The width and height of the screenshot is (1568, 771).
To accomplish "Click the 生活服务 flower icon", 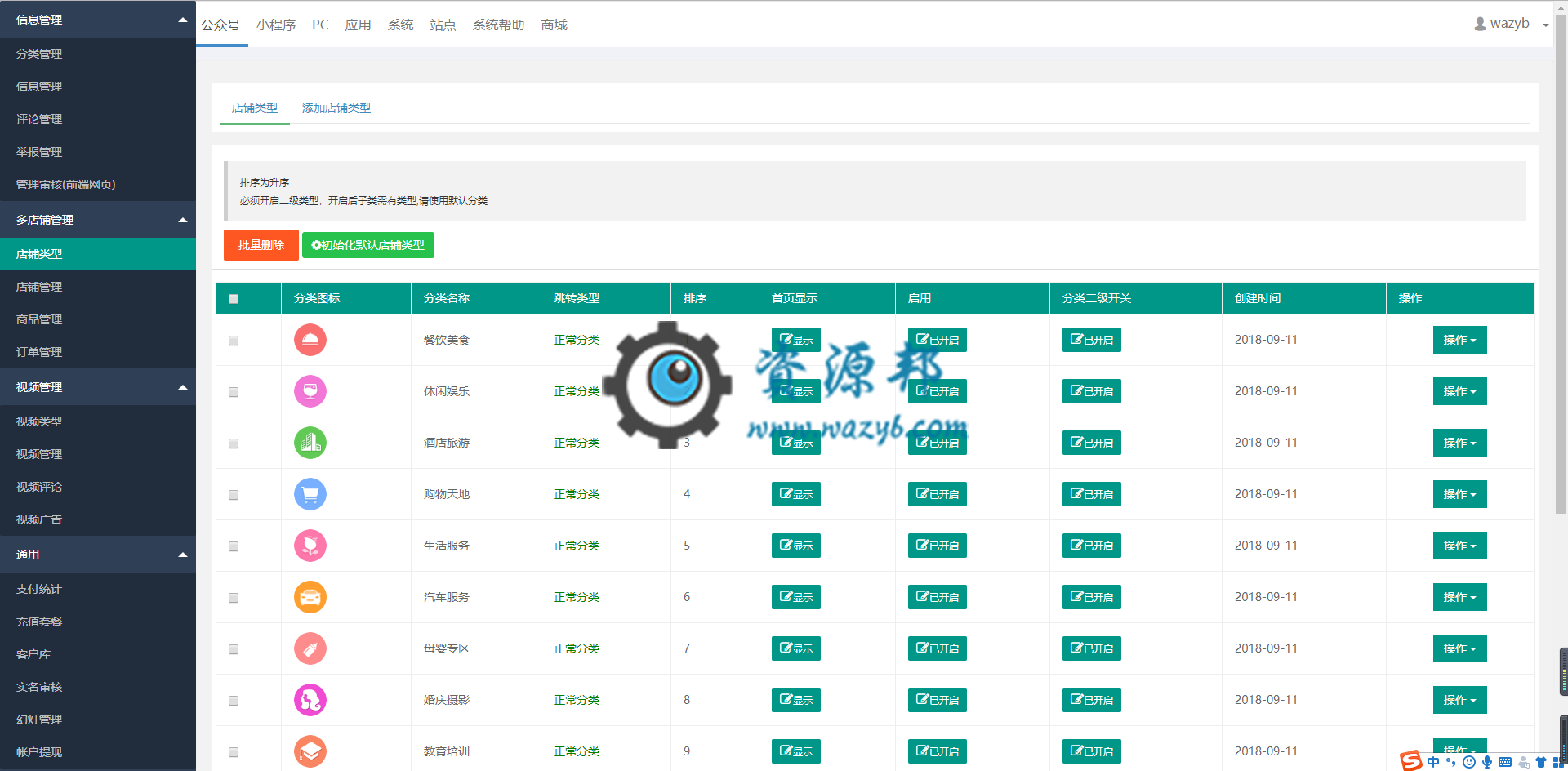I will [x=310, y=546].
